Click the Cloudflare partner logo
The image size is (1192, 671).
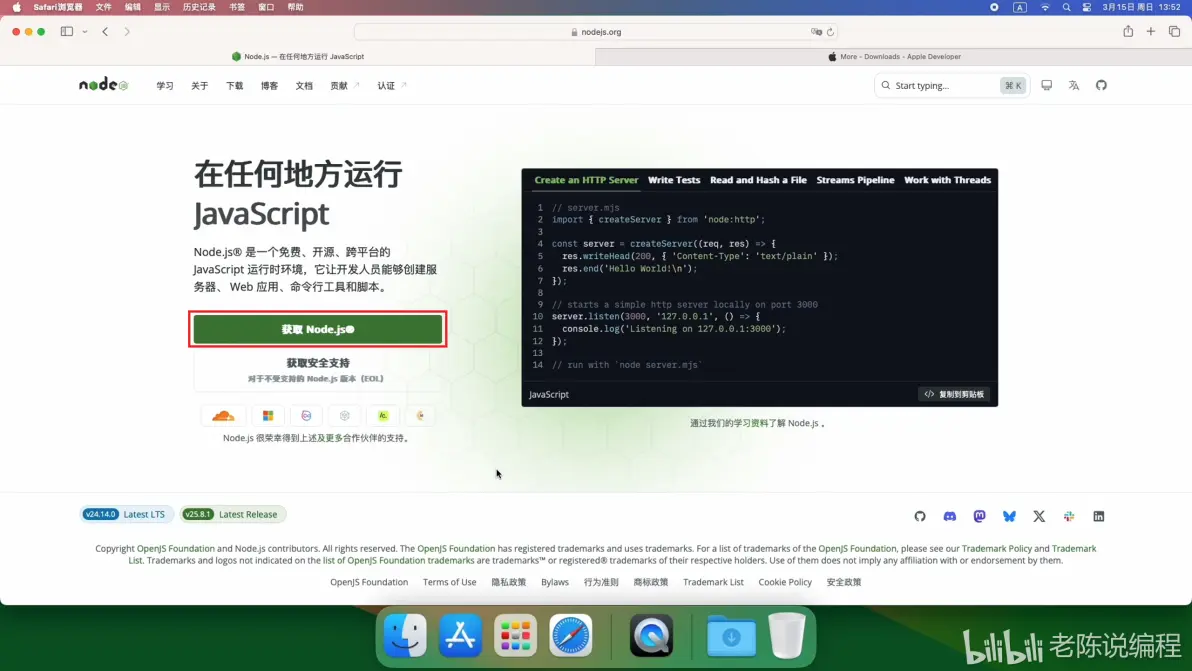pos(223,416)
